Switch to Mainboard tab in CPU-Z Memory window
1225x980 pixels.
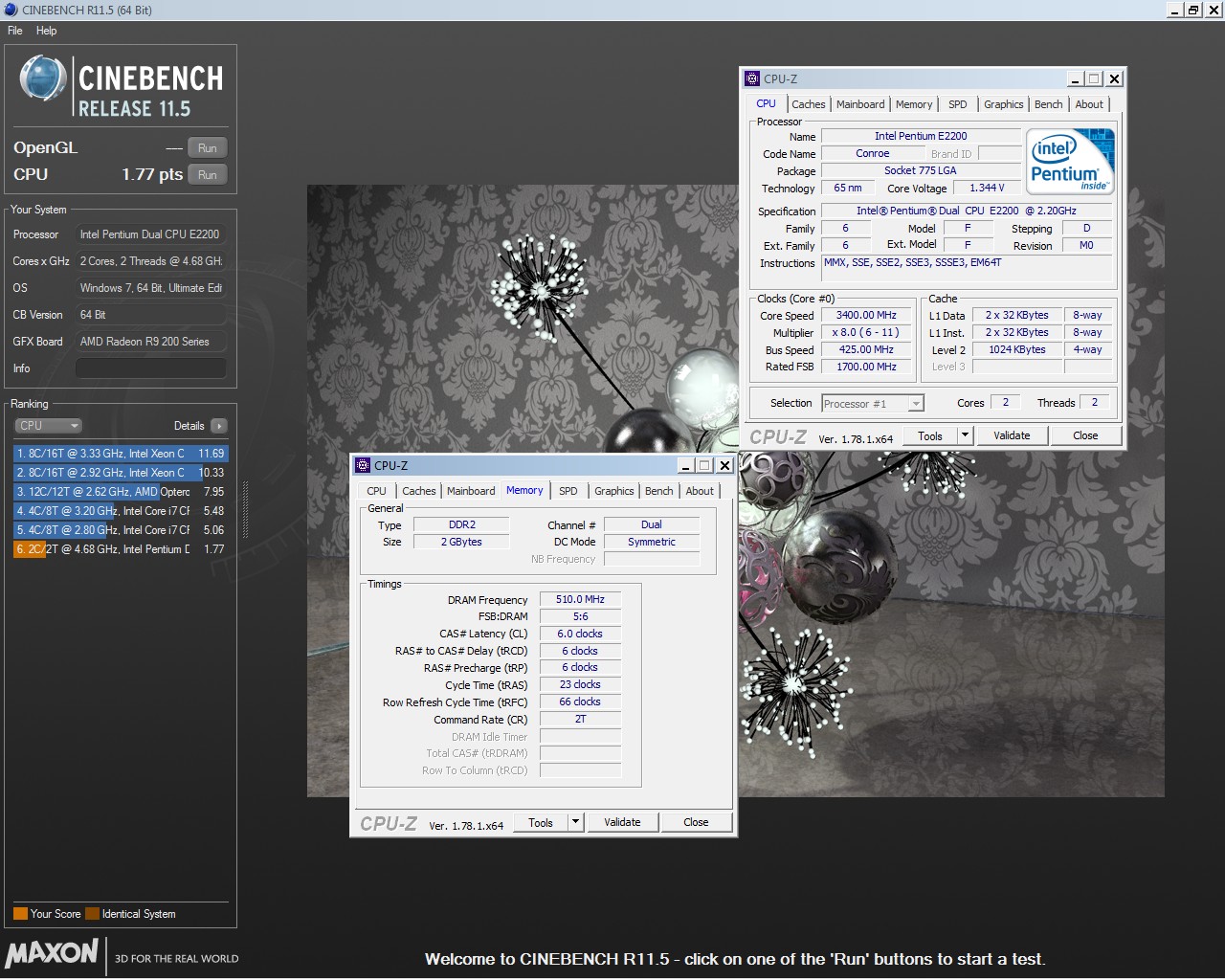(471, 491)
